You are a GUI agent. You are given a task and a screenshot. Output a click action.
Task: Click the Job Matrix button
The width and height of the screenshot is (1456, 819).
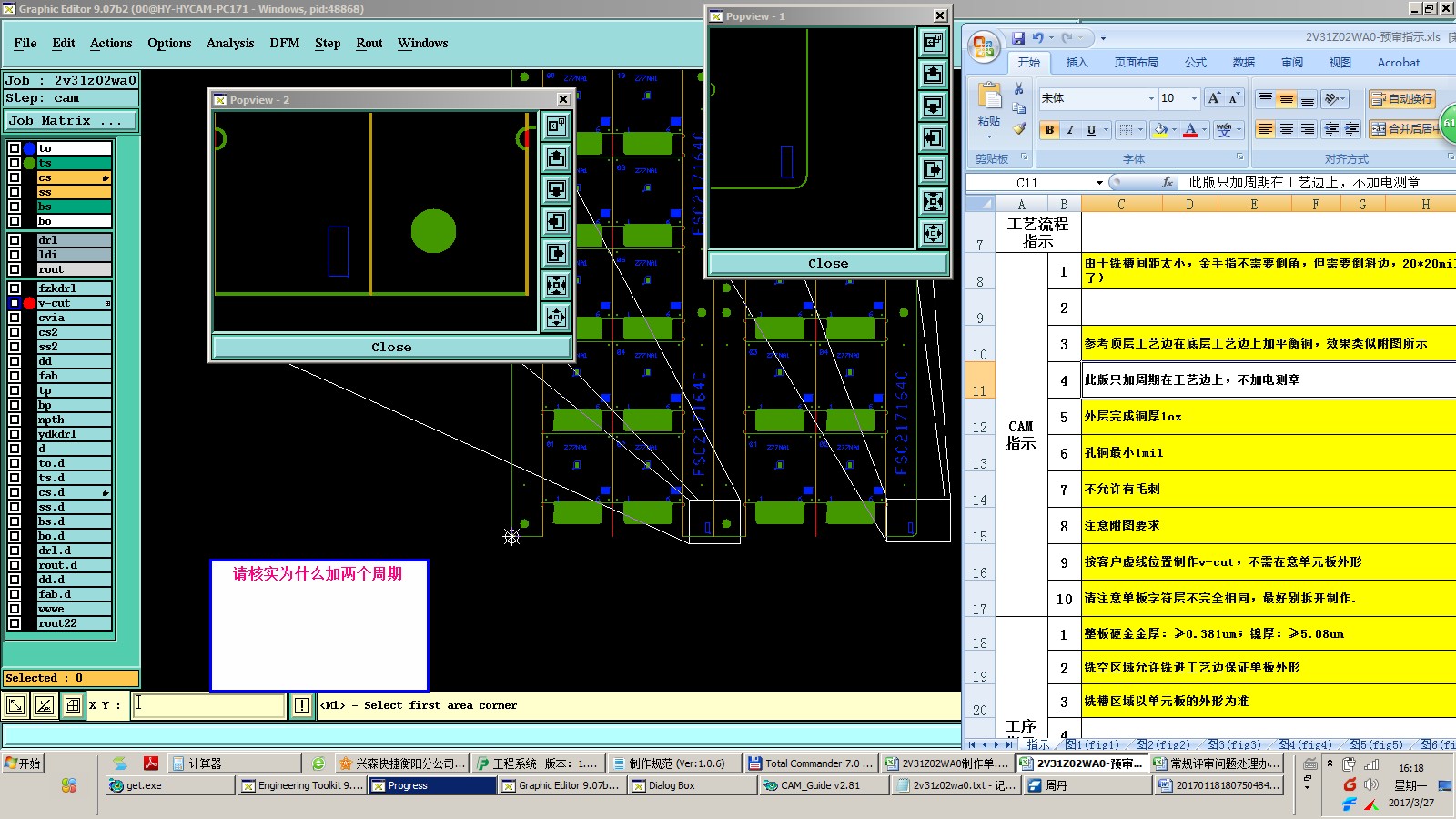(x=71, y=120)
